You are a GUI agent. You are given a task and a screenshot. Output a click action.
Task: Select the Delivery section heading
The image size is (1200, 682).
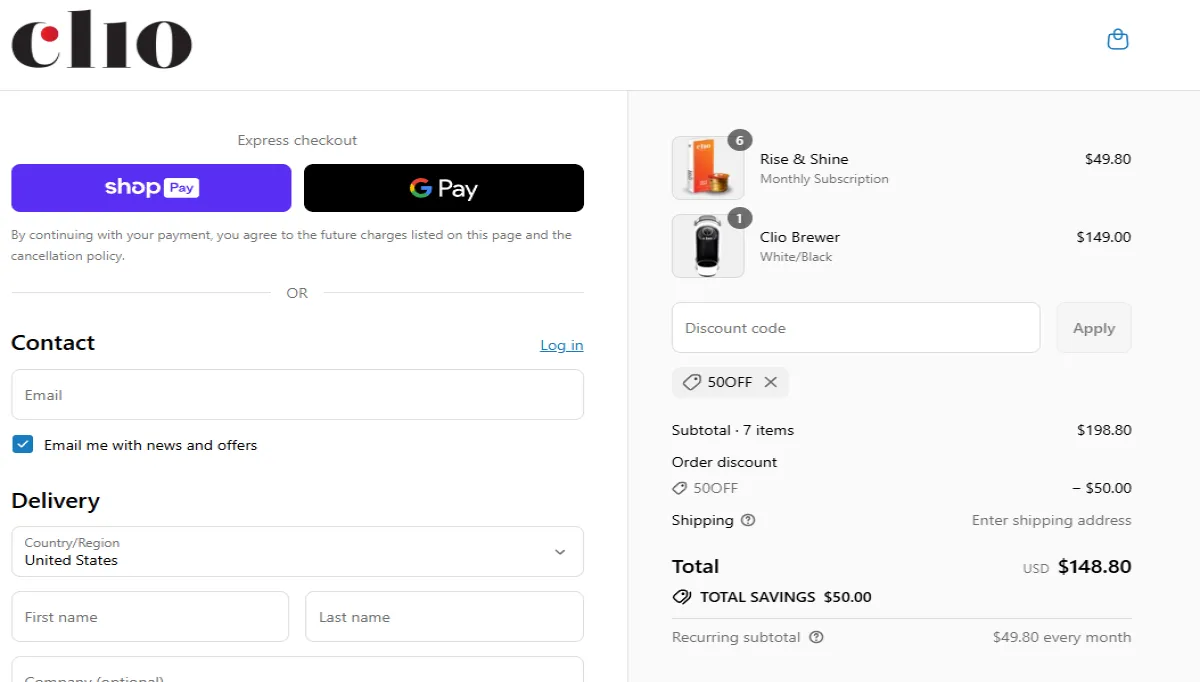coord(55,500)
